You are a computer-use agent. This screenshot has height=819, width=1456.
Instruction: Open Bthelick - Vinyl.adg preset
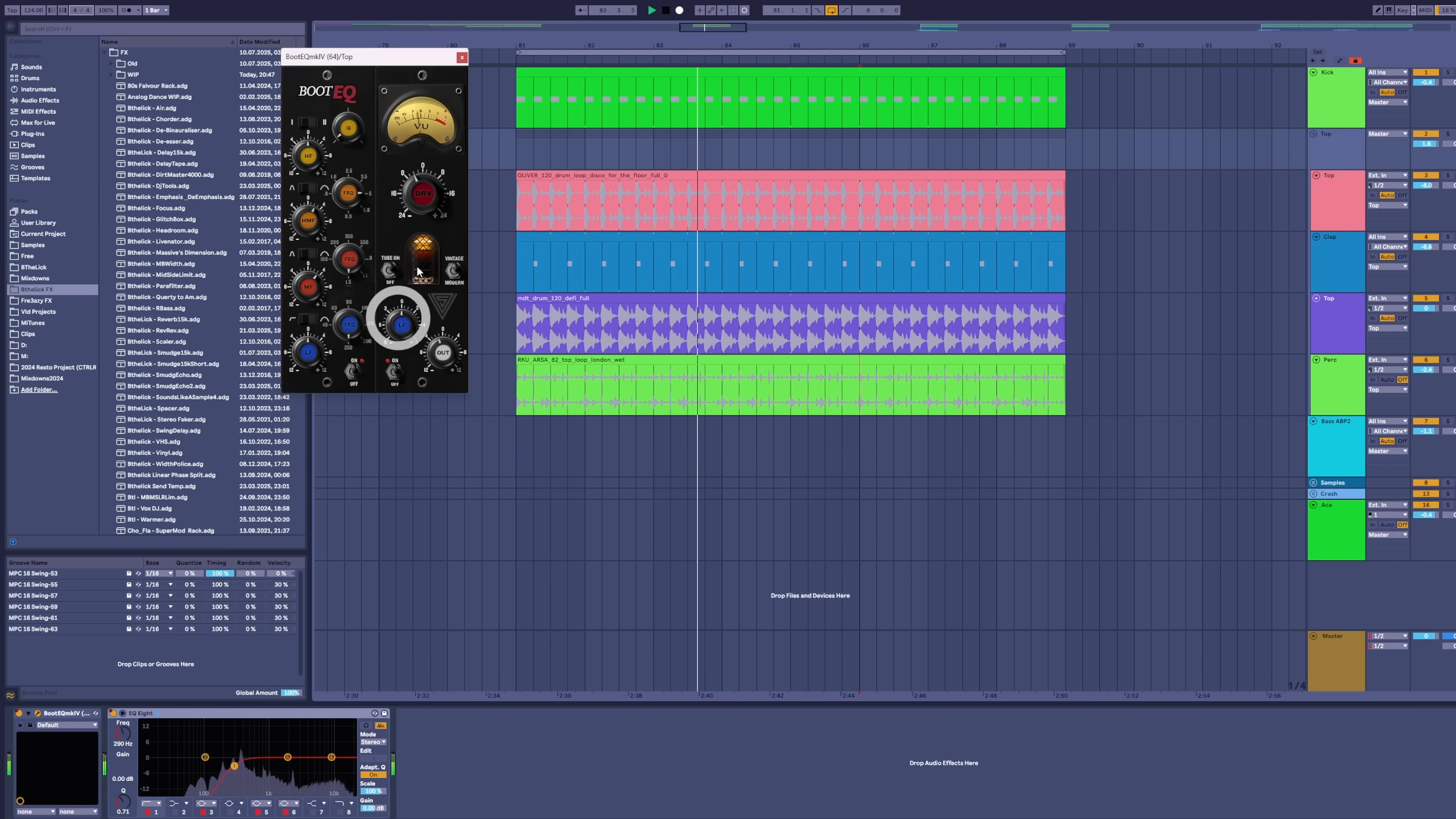[155, 453]
